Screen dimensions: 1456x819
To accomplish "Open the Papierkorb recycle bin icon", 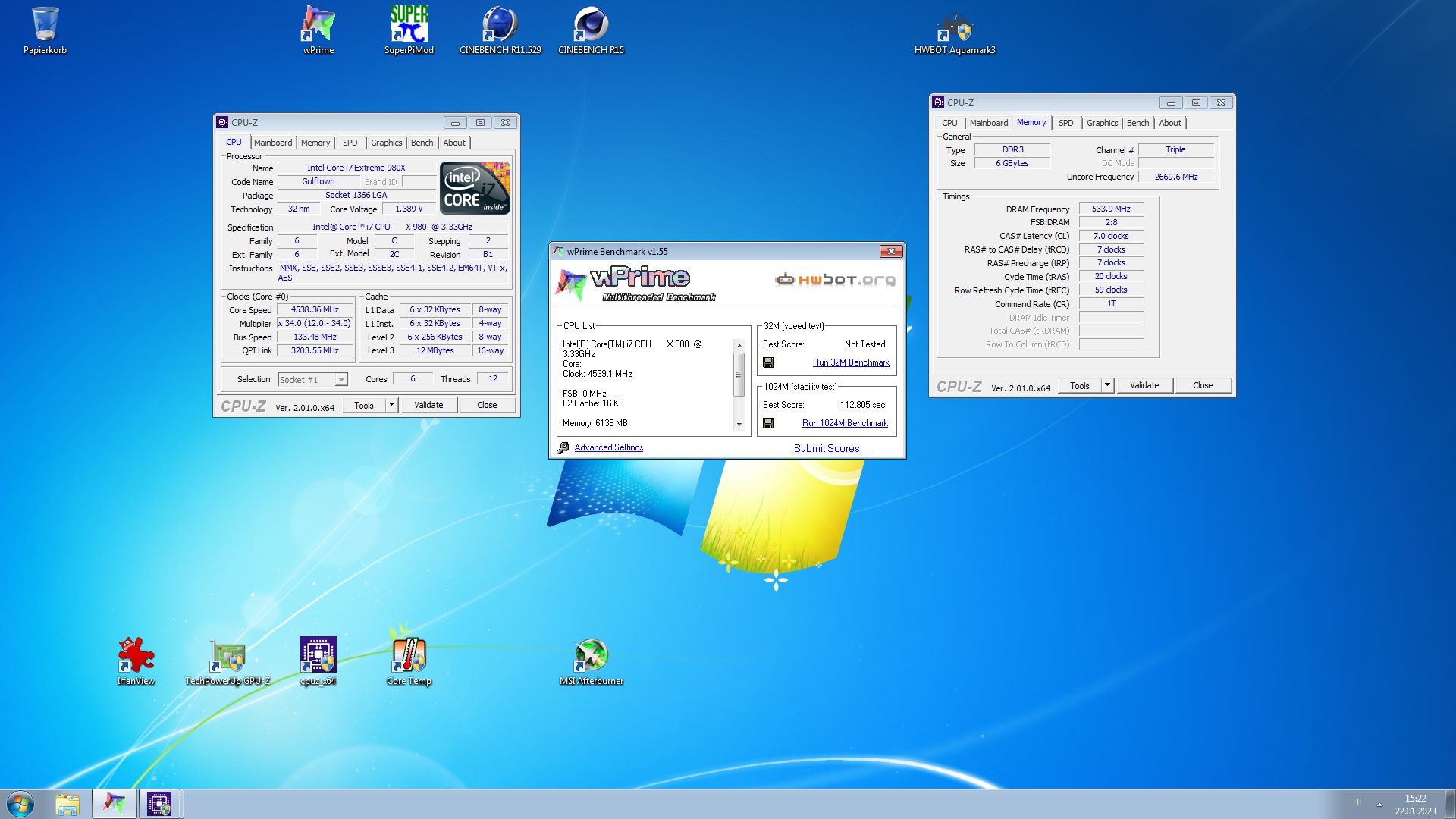I will pos(45,30).
